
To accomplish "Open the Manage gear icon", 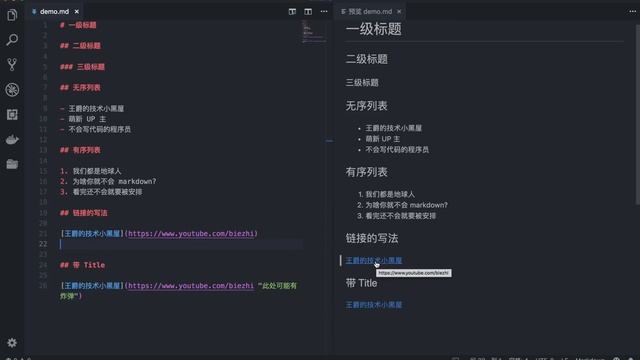I will click(x=12, y=343).
